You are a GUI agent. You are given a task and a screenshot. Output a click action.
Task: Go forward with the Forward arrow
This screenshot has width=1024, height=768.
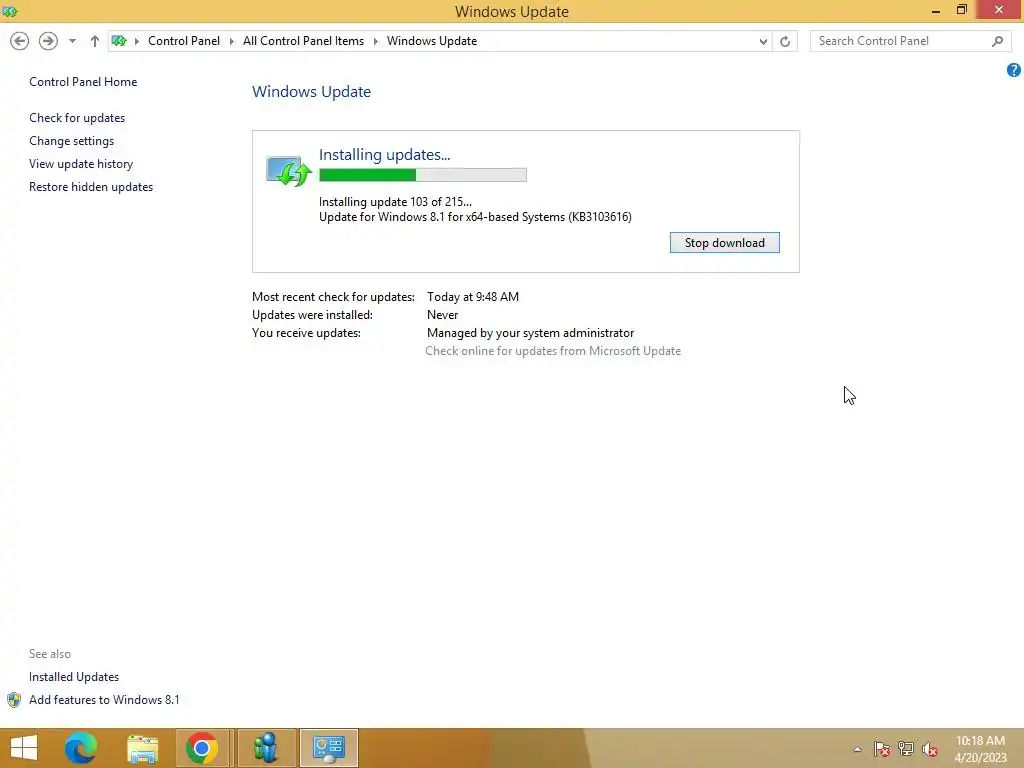48,41
